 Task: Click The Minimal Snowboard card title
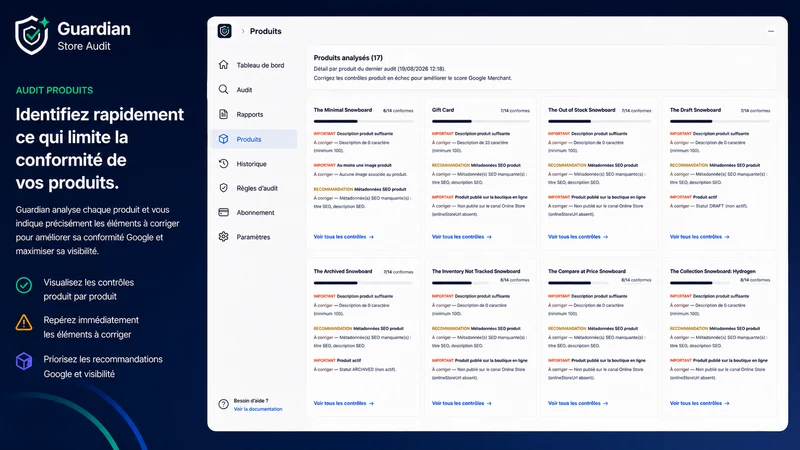click(342, 110)
